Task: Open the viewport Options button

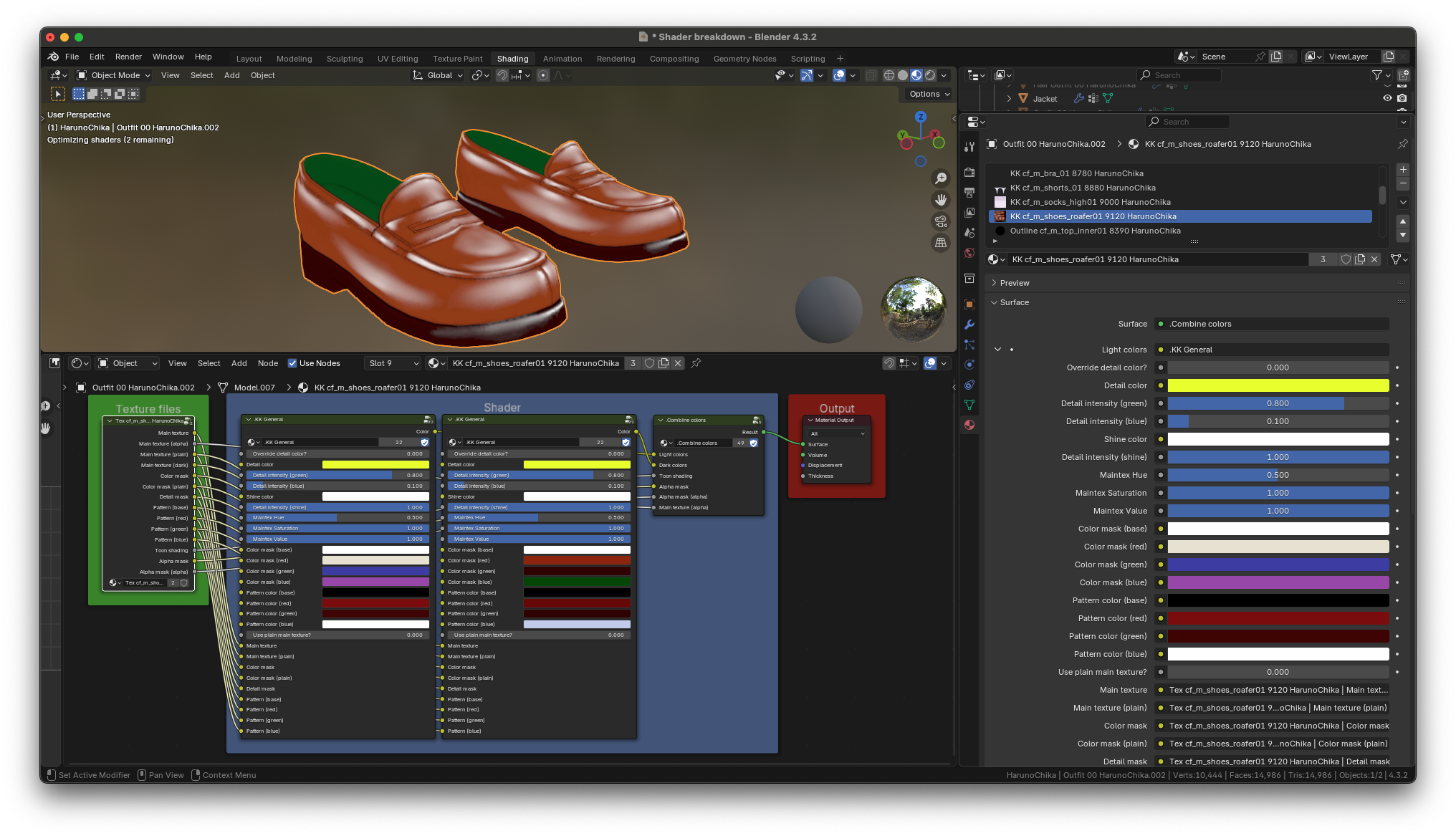Action: [x=929, y=94]
